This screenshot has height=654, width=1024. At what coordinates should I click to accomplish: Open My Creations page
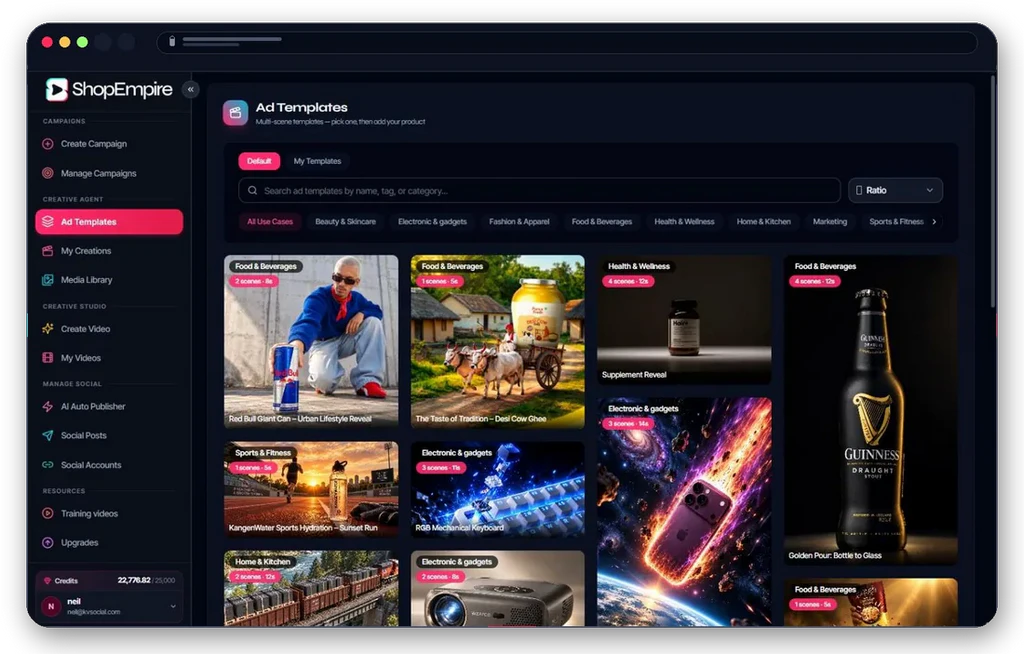click(x=109, y=251)
